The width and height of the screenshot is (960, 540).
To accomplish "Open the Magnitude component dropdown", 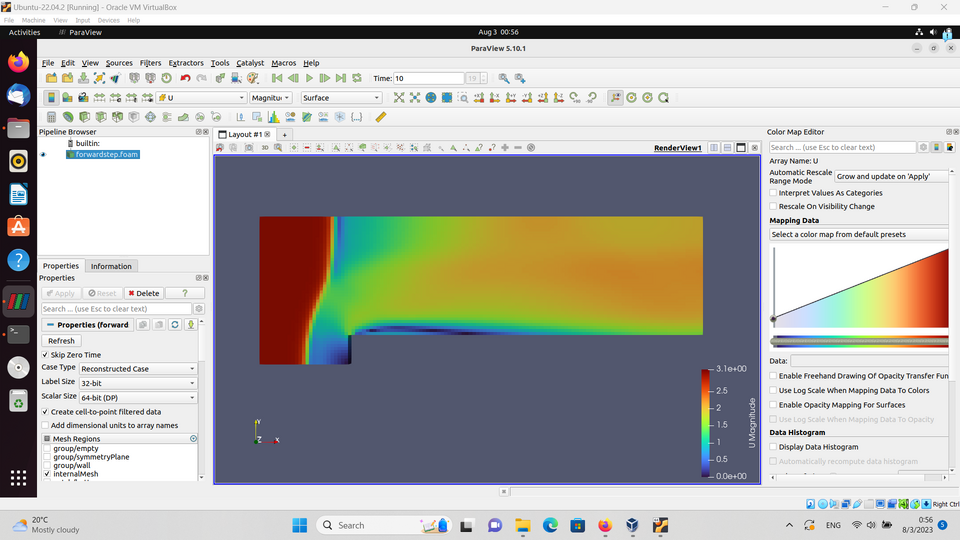I will click(x=270, y=98).
